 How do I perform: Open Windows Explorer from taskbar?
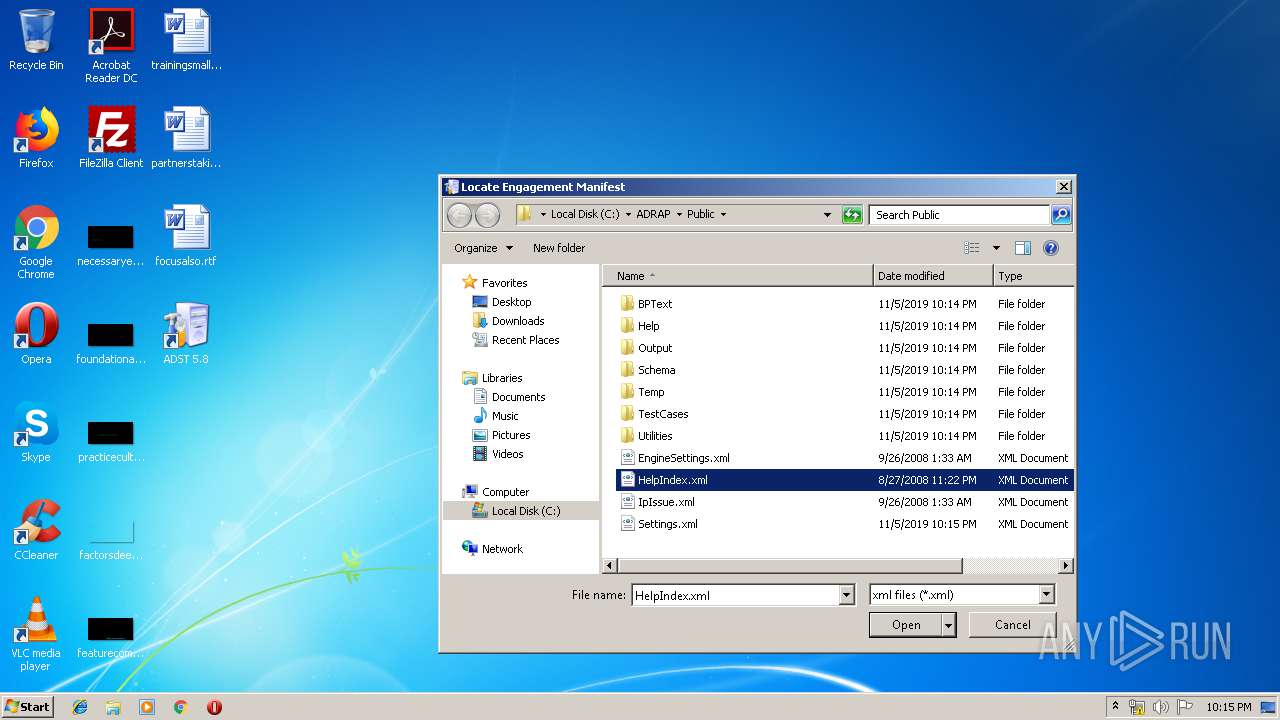pyautogui.click(x=113, y=707)
